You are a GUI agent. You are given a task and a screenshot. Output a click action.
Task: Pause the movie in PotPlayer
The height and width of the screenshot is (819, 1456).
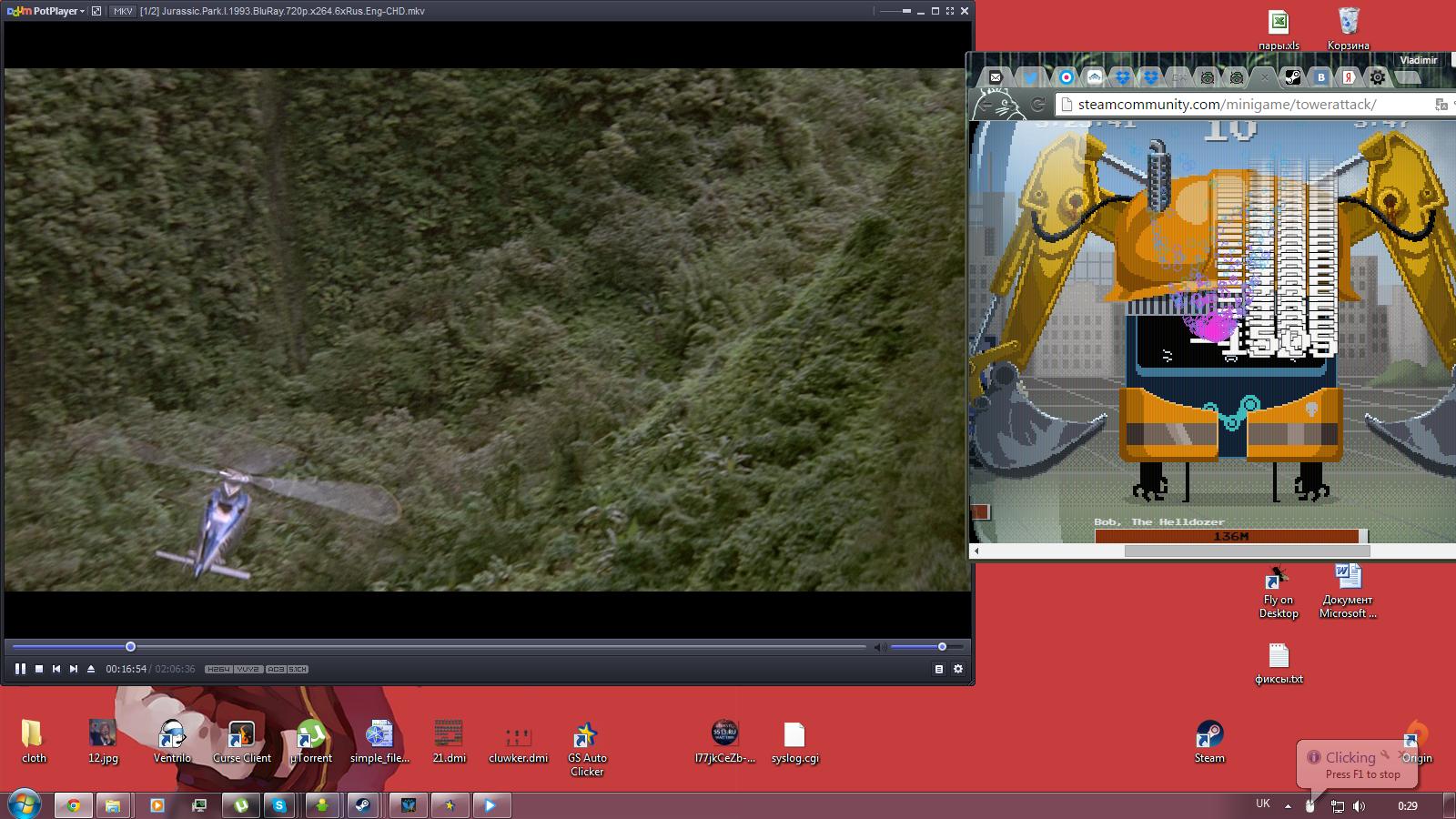(x=20, y=669)
